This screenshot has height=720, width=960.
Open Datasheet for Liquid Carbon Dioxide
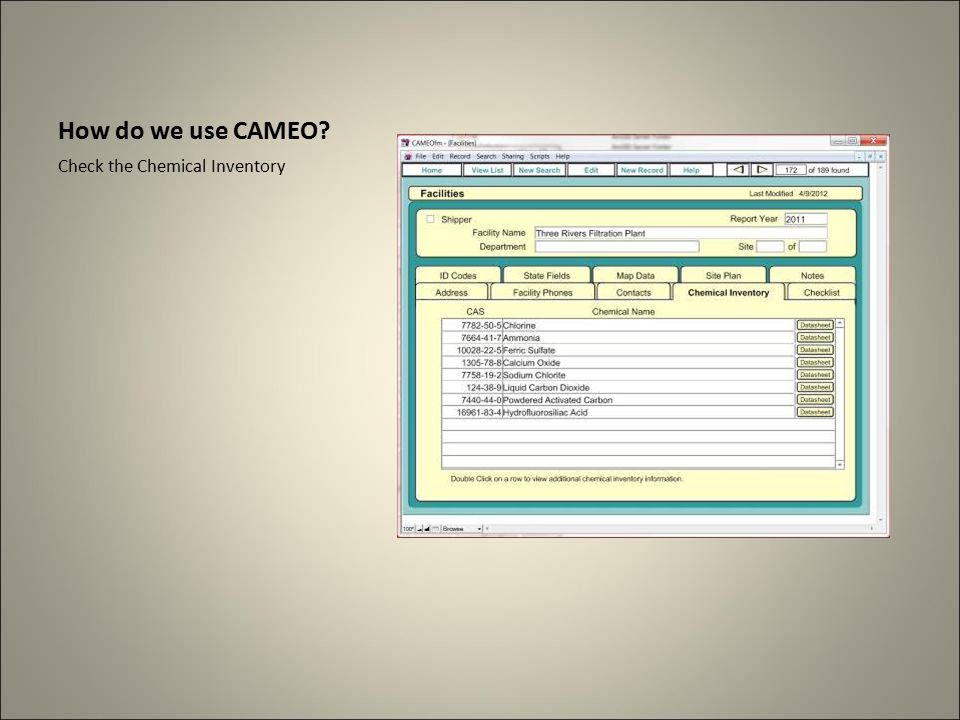tap(815, 387)
